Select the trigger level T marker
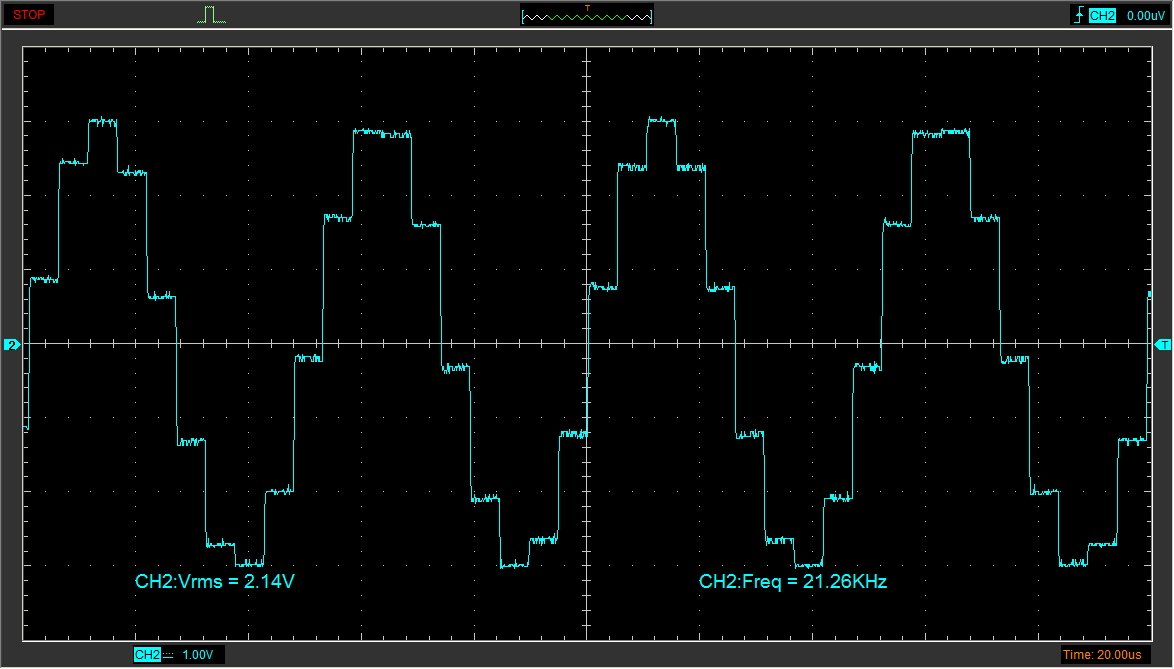 [1163, 344]
